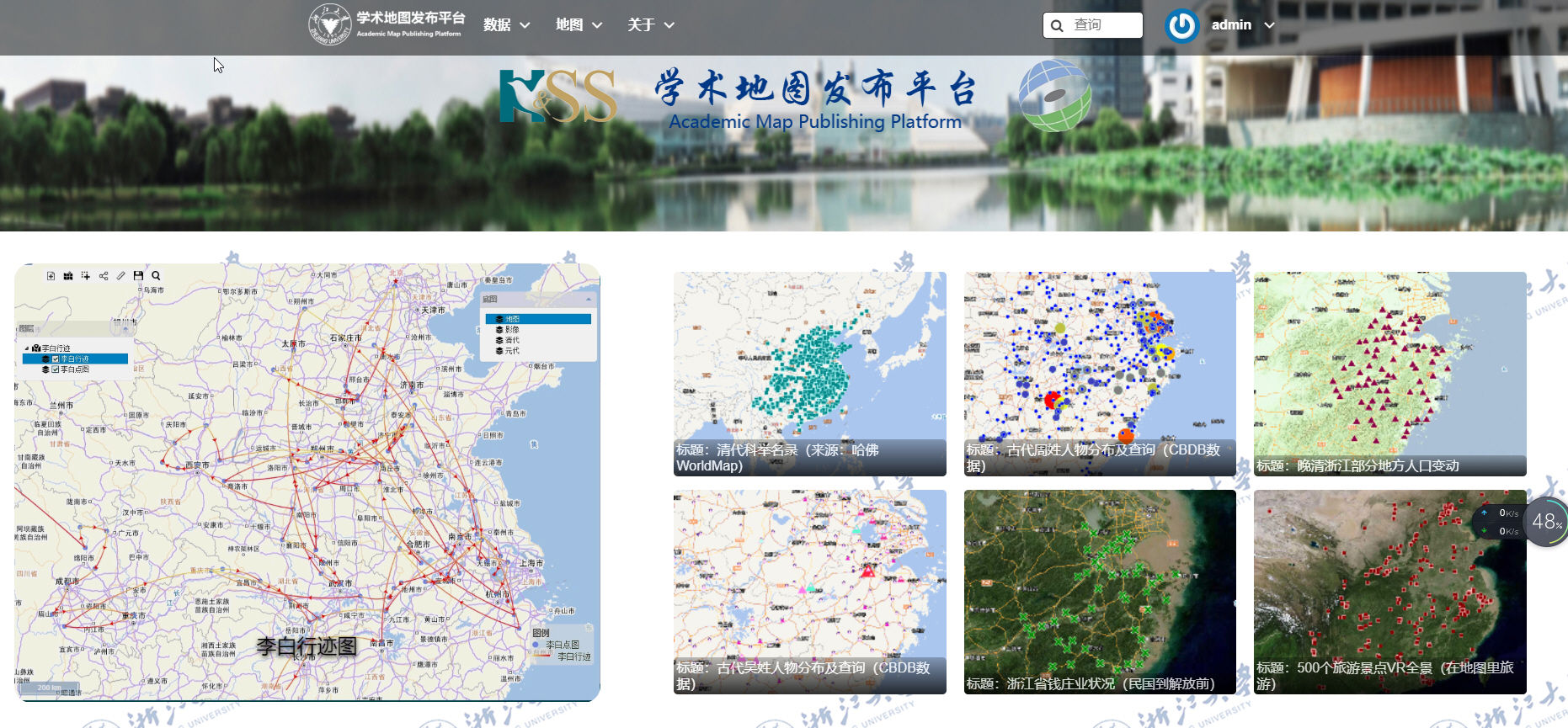Open the basemap gallery tool icon

point(68,276)
